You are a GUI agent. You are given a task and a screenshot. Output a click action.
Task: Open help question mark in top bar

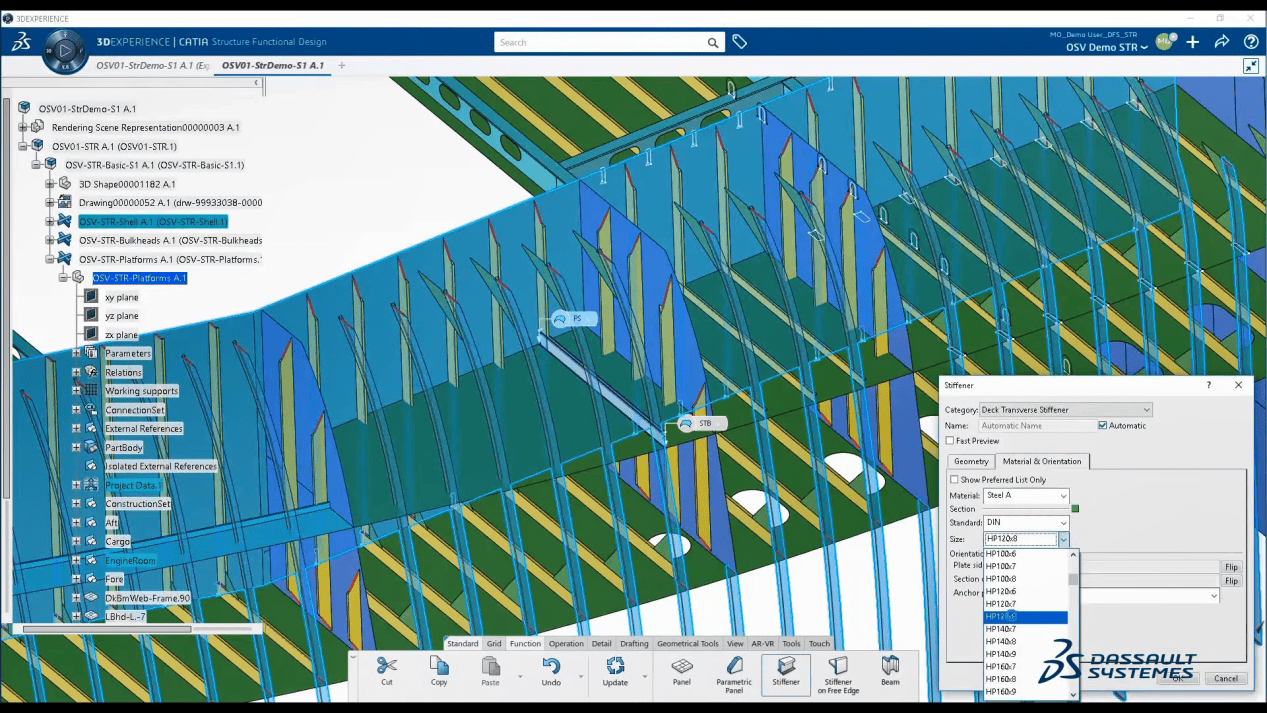coord(1251,42)
